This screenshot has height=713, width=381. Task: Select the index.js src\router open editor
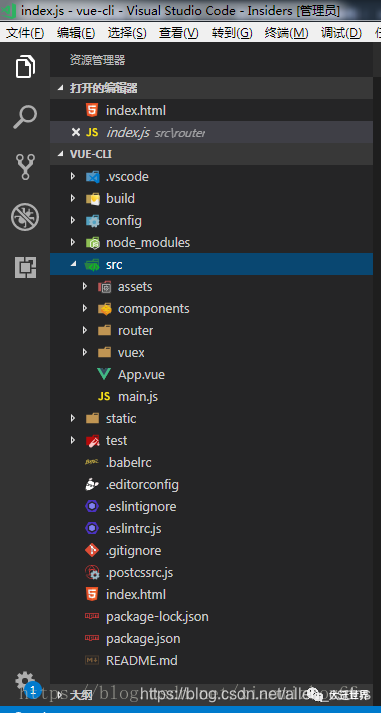tap(211, 132)
